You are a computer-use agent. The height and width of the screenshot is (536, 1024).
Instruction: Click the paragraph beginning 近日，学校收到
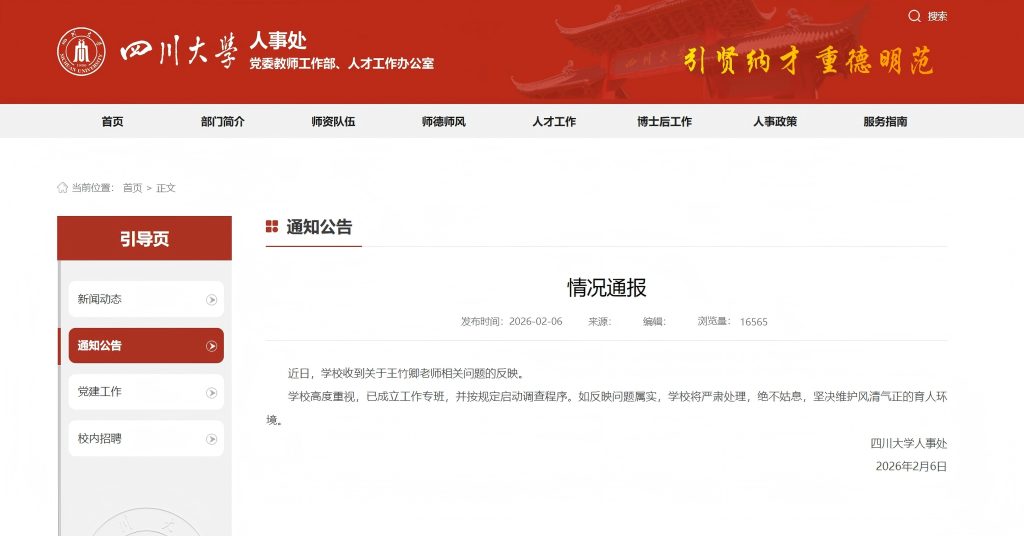408,373
